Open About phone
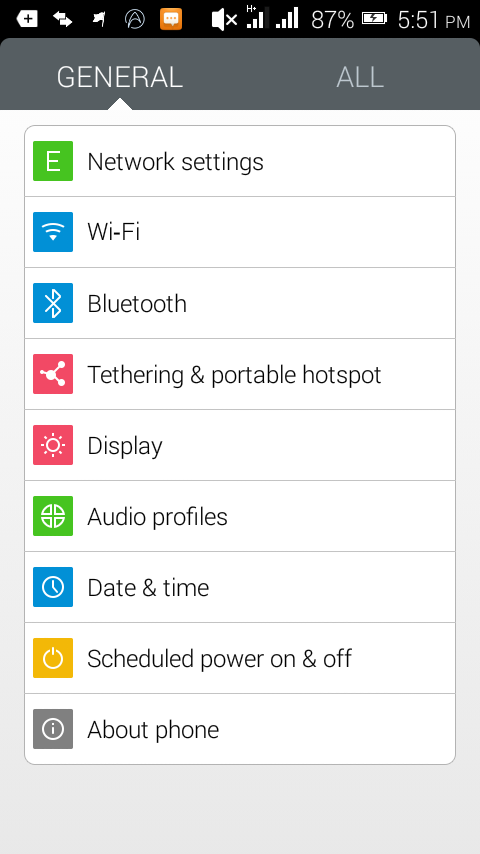480x854 pixels. [x=240, y=729]
